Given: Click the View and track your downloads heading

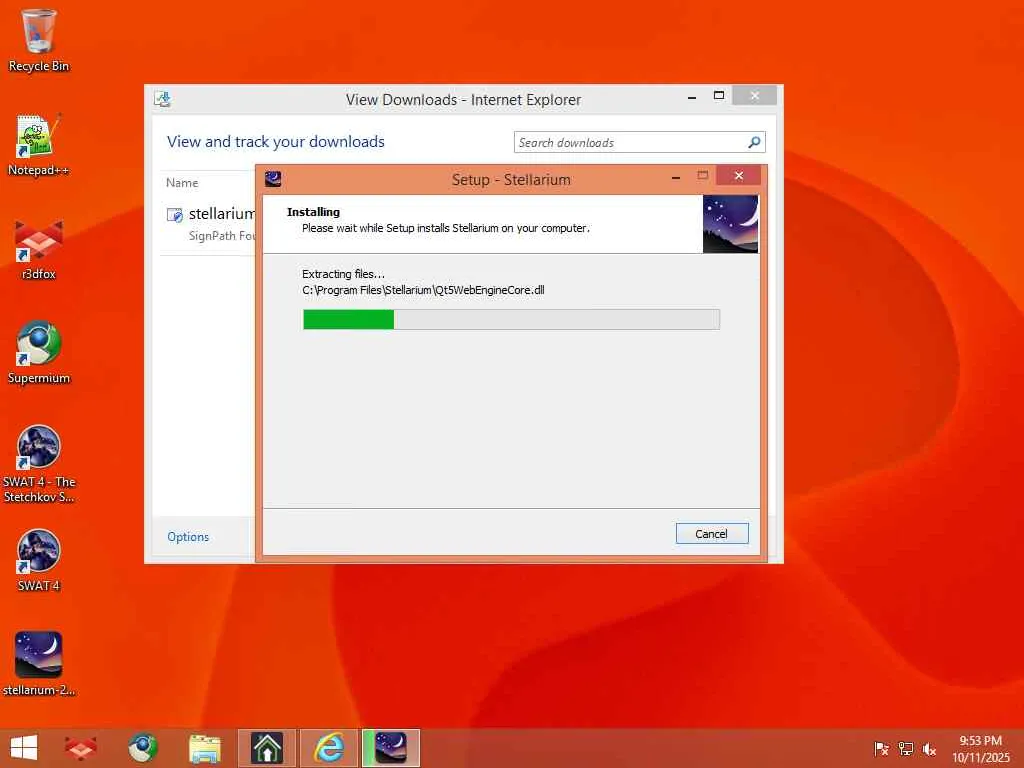Looking at the screenshot, I should [276, 142].
